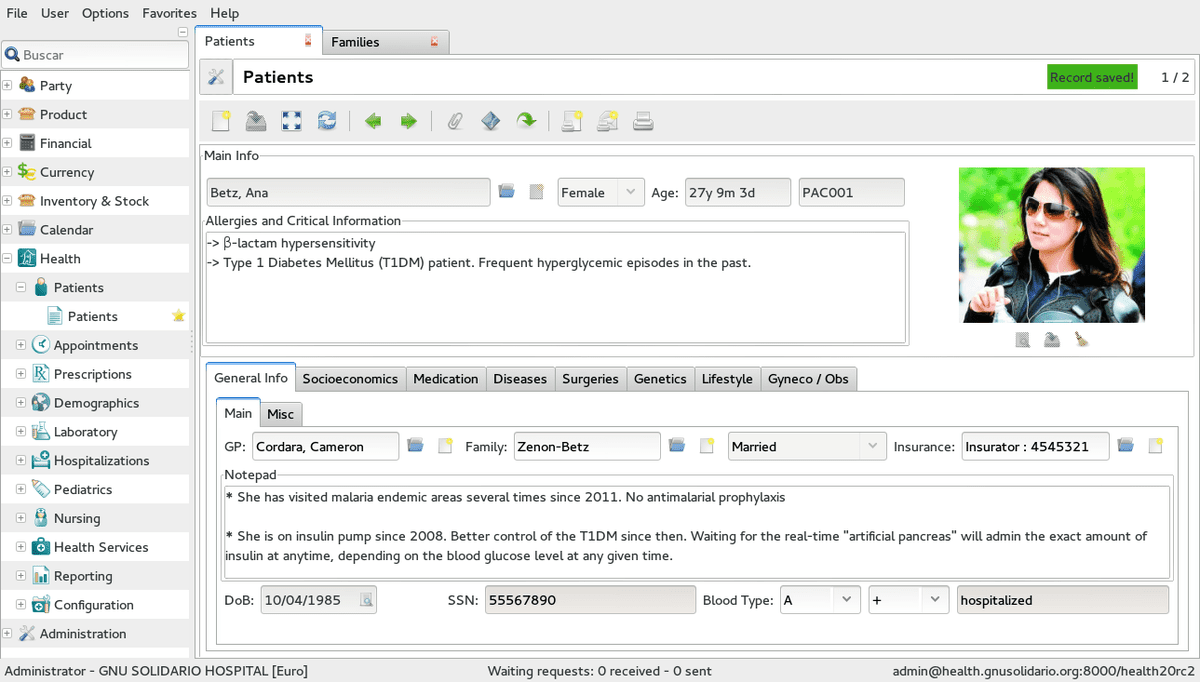This screenshot has width=1200, height=682.
Task: Click the Print report printer icon
Action: (x=643, y=121)
